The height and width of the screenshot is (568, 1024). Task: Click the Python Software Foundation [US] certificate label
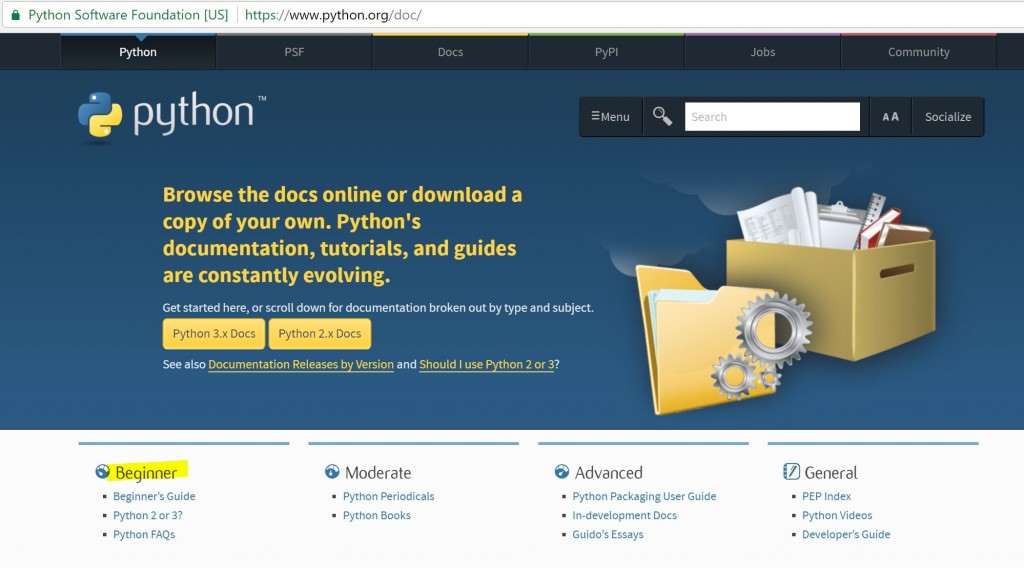(x=128, y=14)
